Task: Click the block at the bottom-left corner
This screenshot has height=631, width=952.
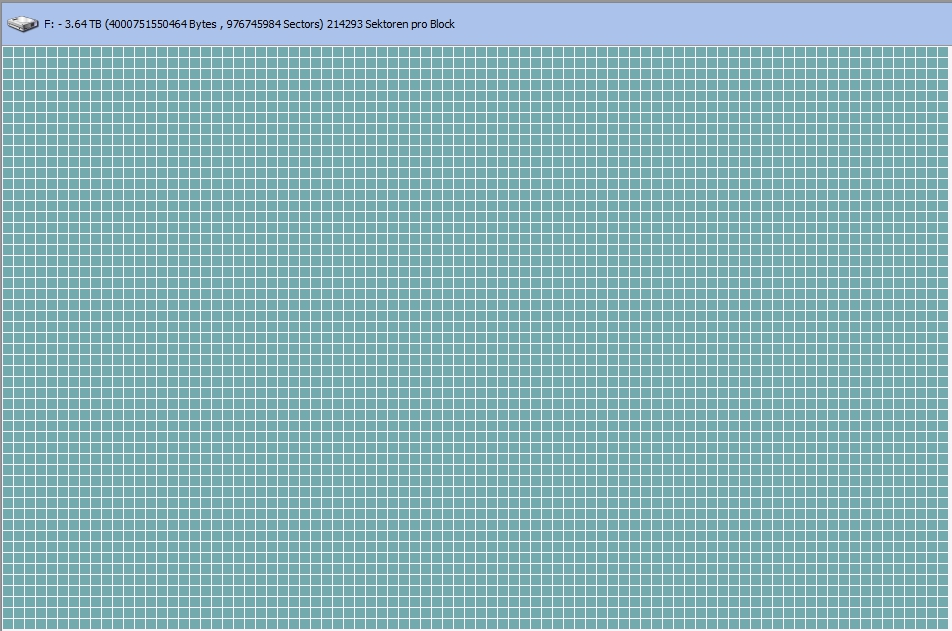Action: point(10,621)
